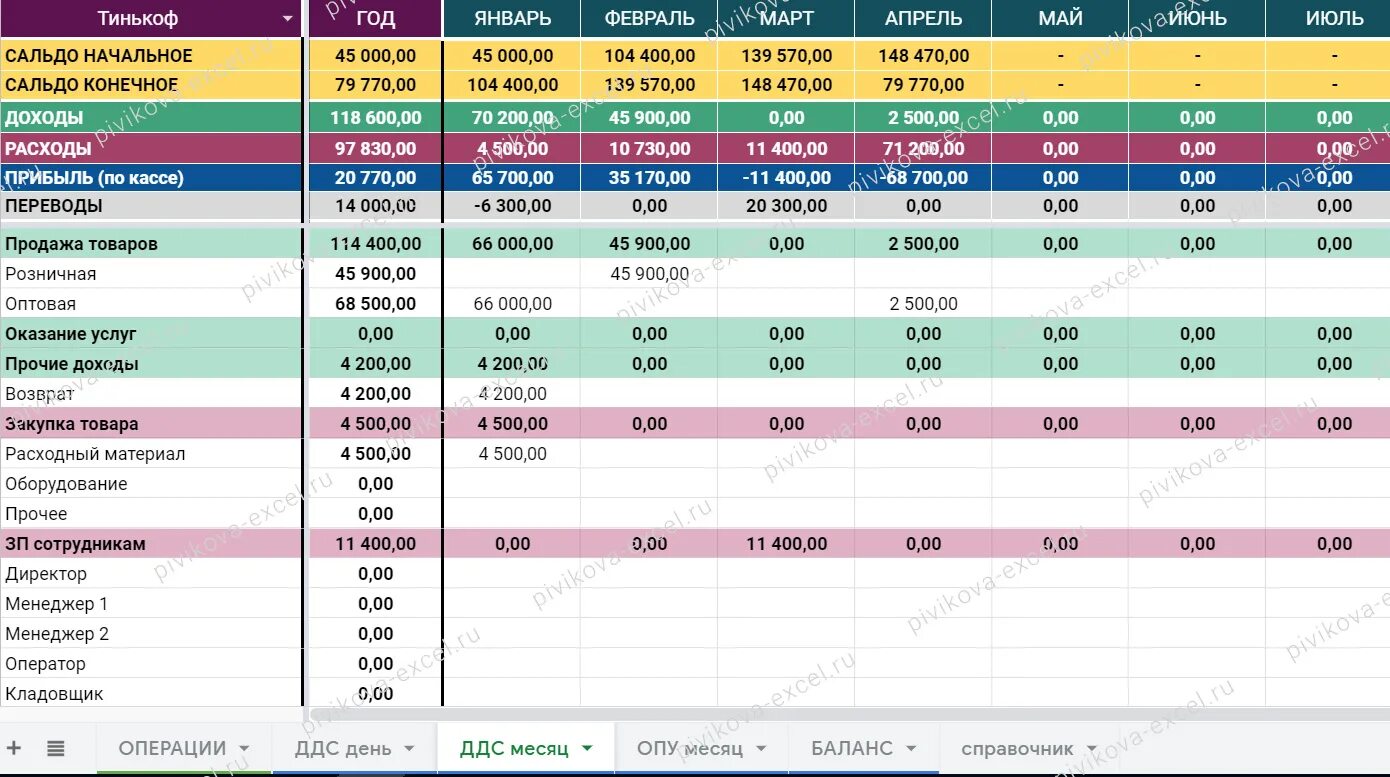Select the ГОД column header

(x=375, y=19)
